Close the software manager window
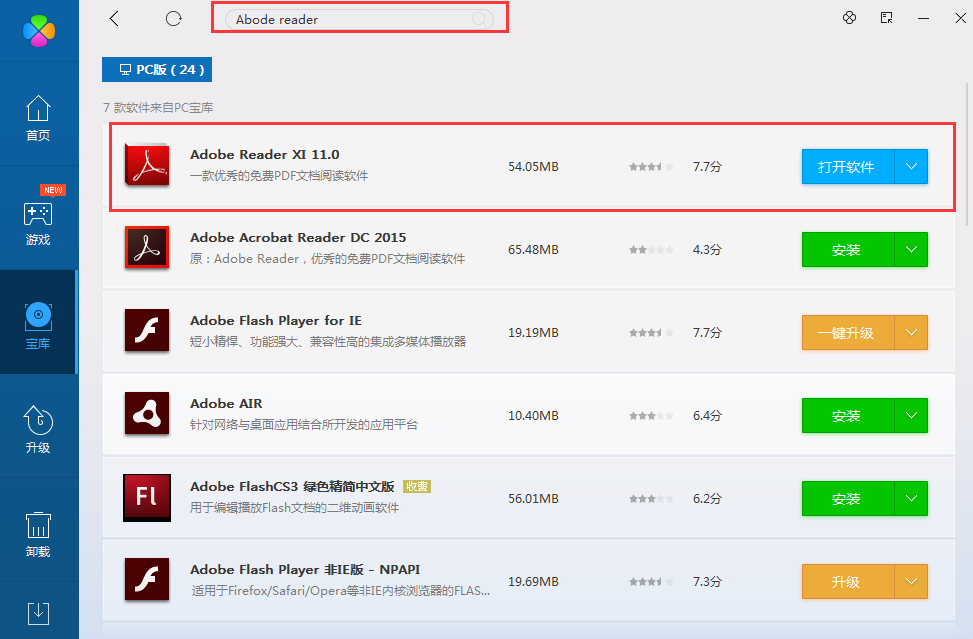The width and height of the screenshot is (973, 639). tap(960, 18)
